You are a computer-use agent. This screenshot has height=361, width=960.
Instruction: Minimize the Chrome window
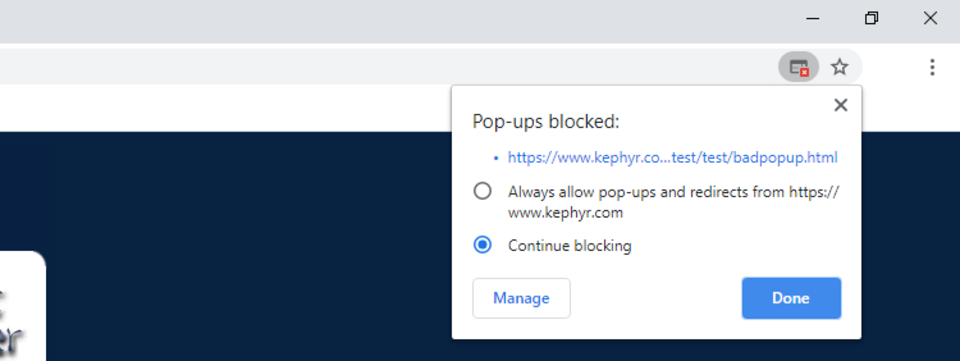tap(812, 19)
